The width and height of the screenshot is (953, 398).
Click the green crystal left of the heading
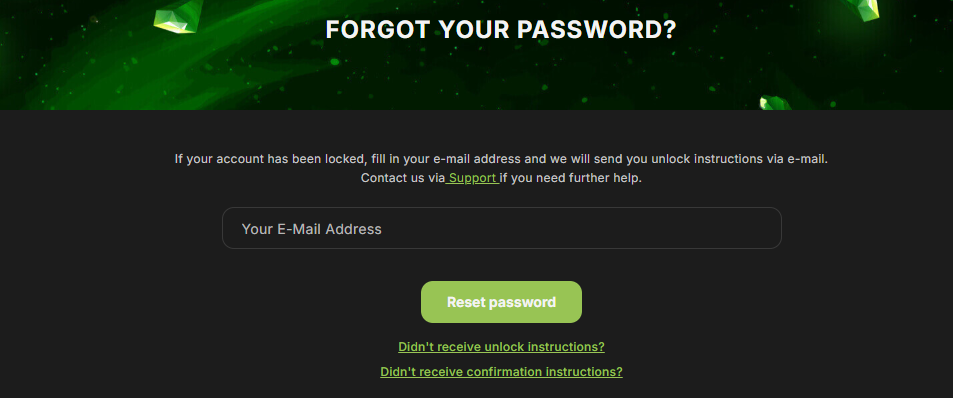pyautogui.click(x=179, y=16)
